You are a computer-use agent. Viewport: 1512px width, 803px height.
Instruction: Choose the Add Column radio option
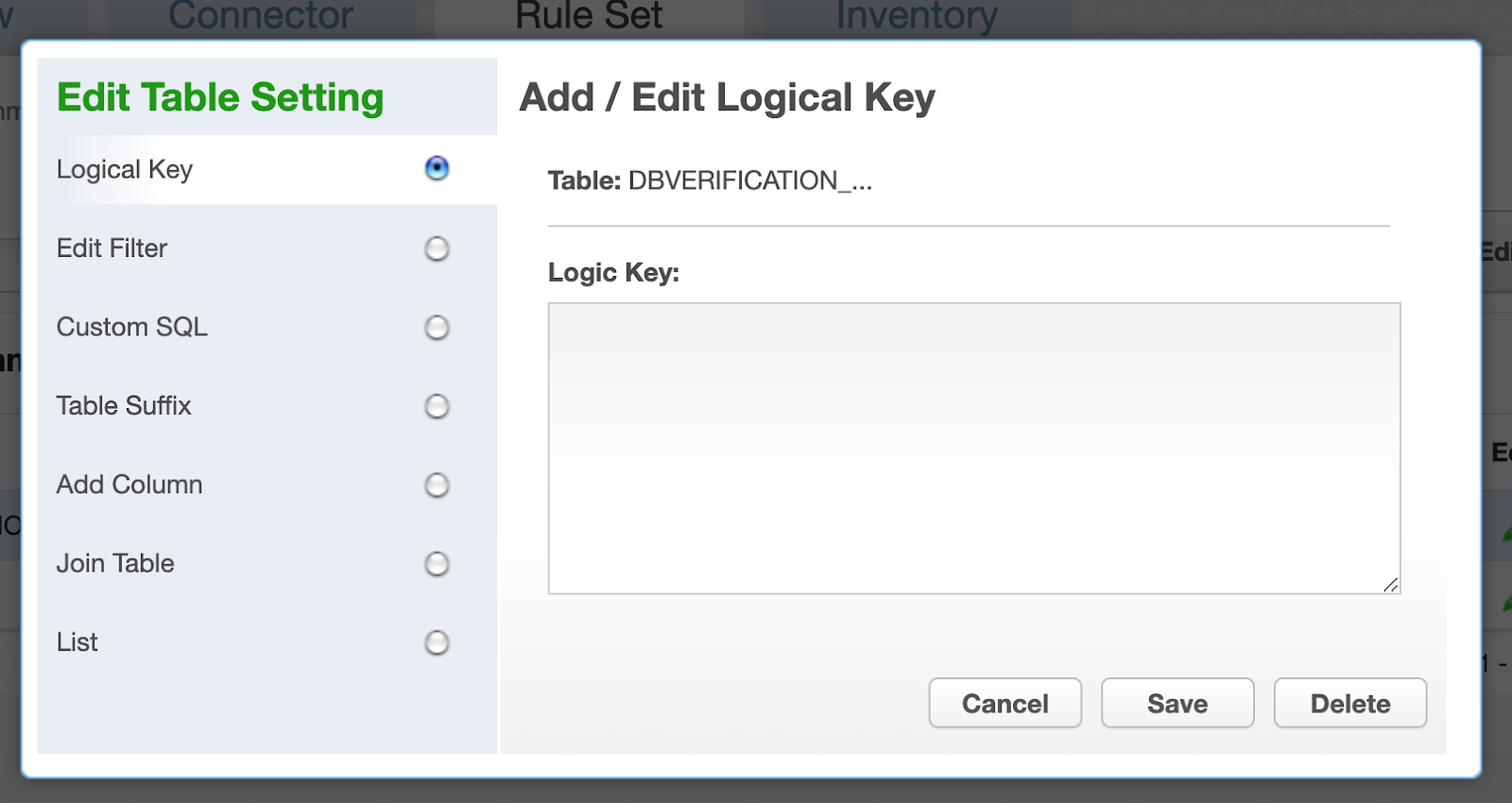click(437, 485)
